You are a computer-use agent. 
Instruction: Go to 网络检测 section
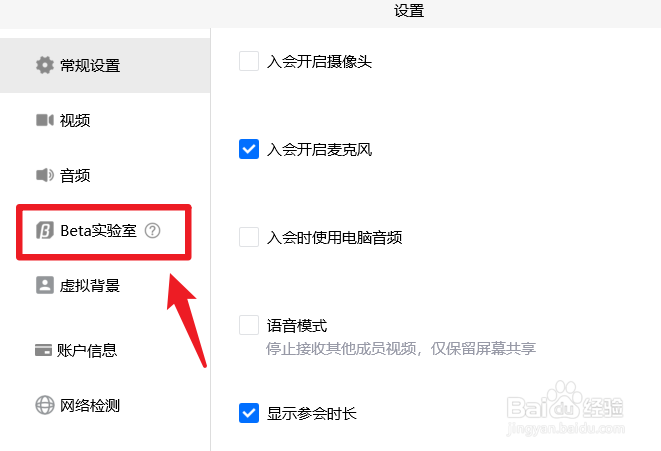pyautogui.click(x=105, y=405)
